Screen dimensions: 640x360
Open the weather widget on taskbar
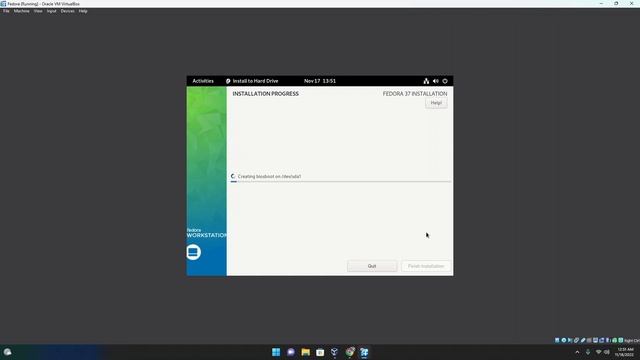point(7,352)
